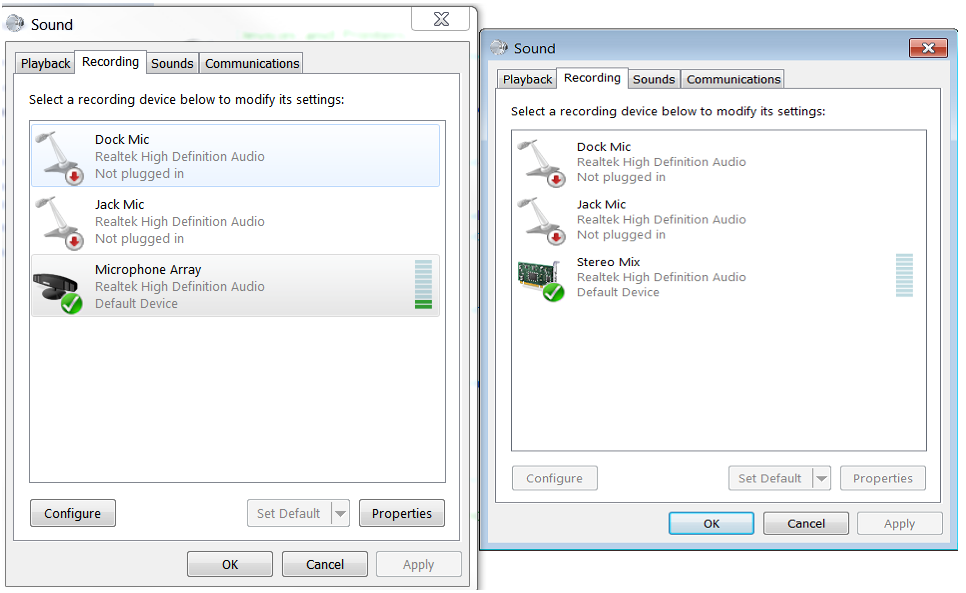Screen dimensions: 966x593
Task: Click Microphone Array level meter
Action: tap(423, 284)
